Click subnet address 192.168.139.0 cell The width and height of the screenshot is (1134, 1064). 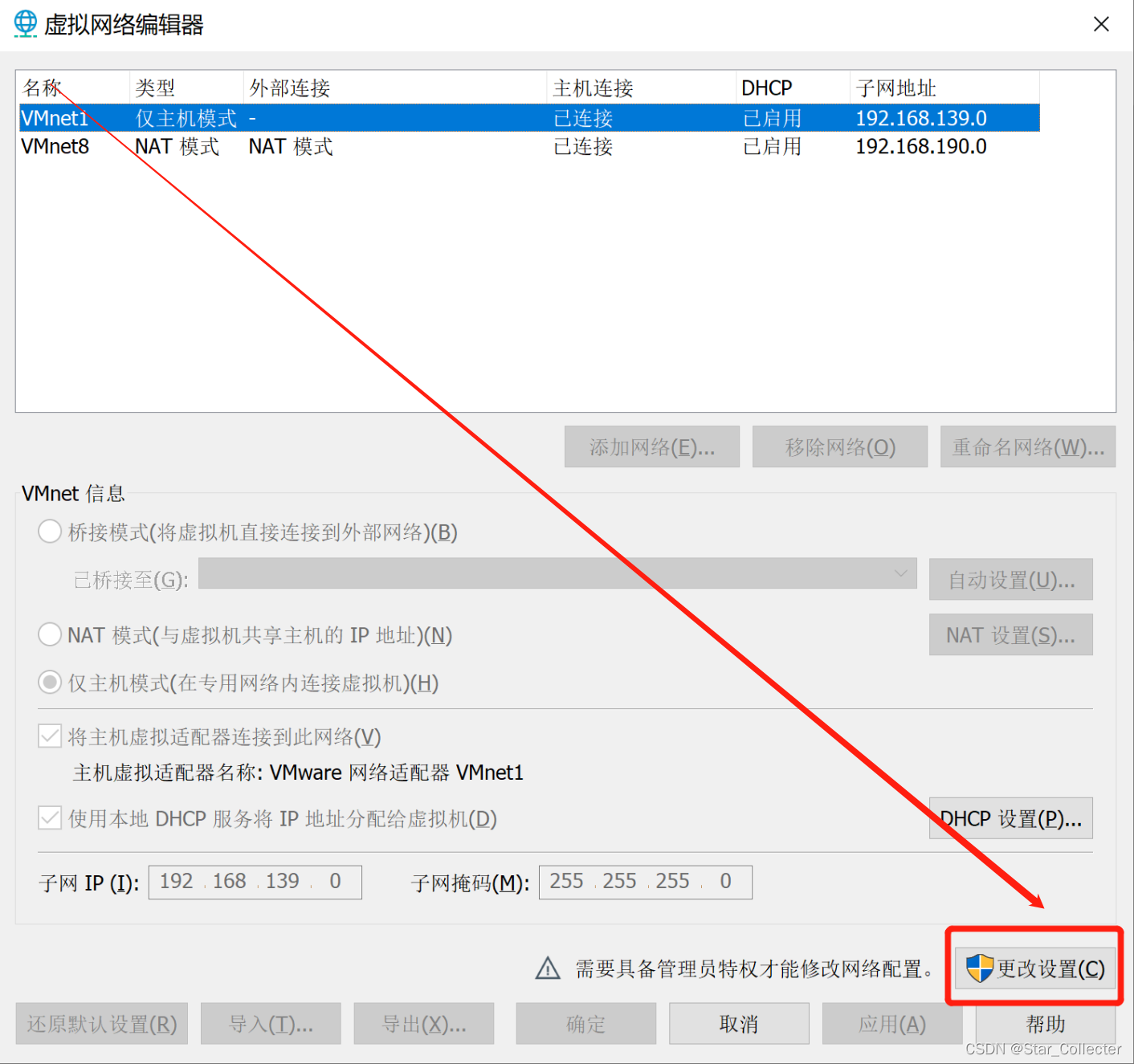(921, 118)
